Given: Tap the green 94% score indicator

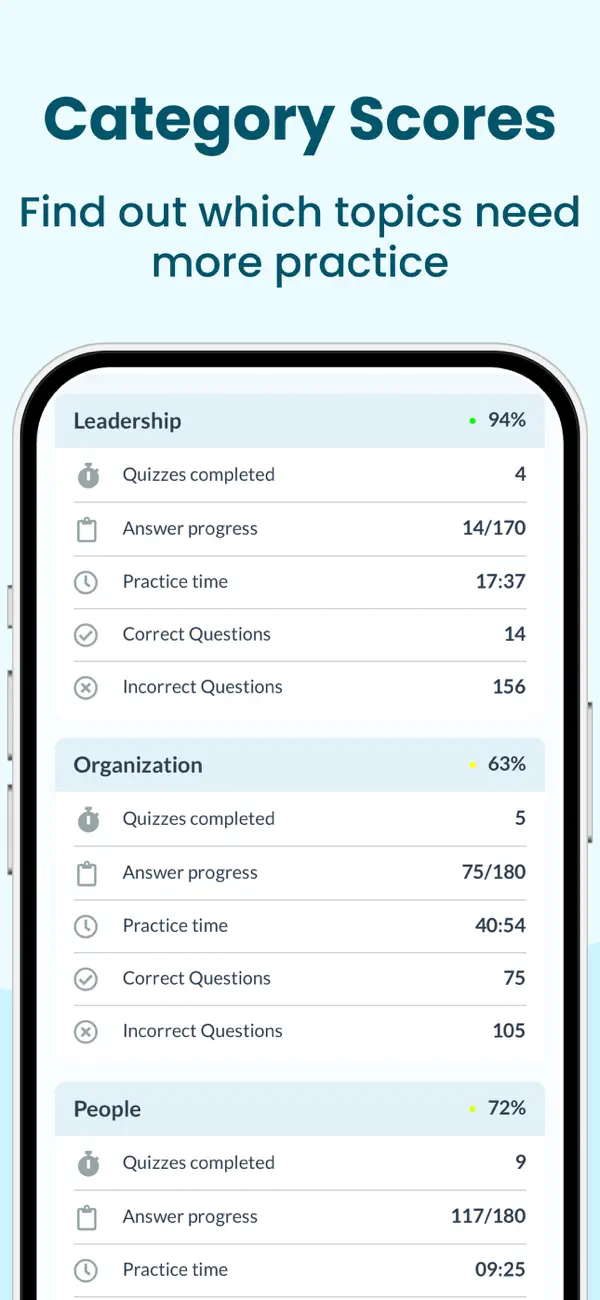Looking at the screenshot, I should point(497,420).
